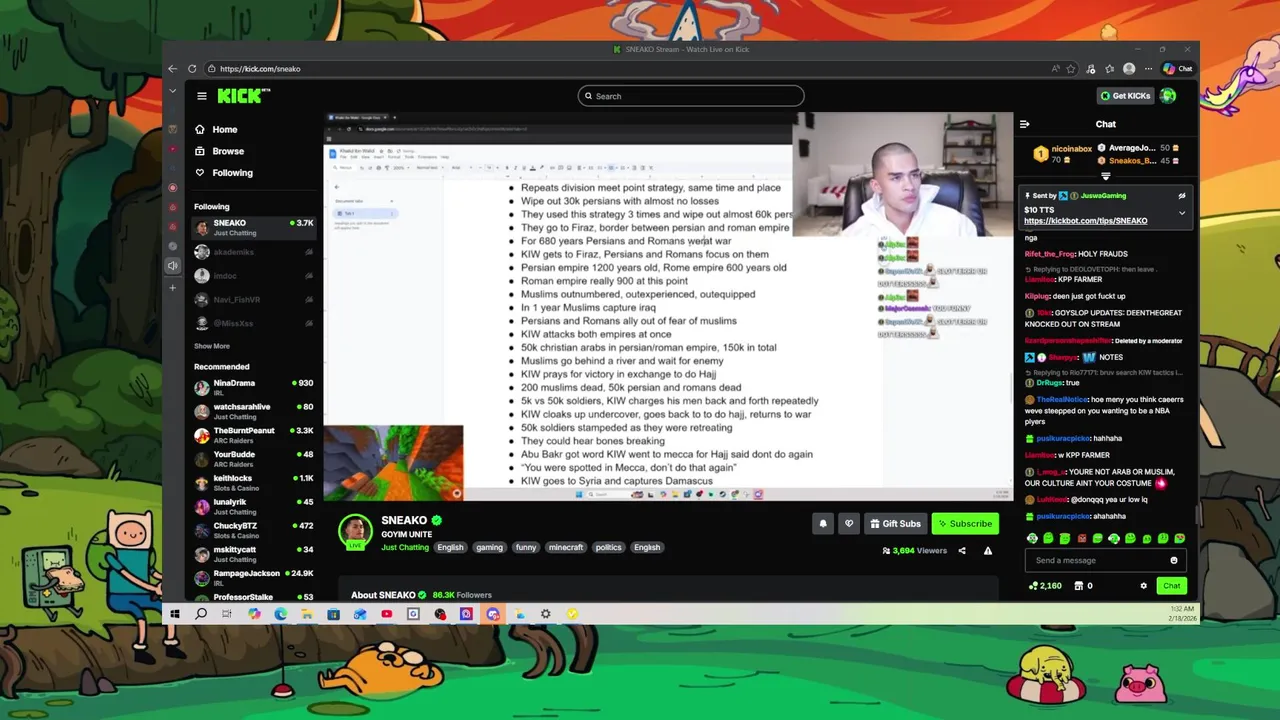This screenshot has height=720, width=1280.
Task: Open RampageJackson recommended channel
Action: (x=254, y=578)
